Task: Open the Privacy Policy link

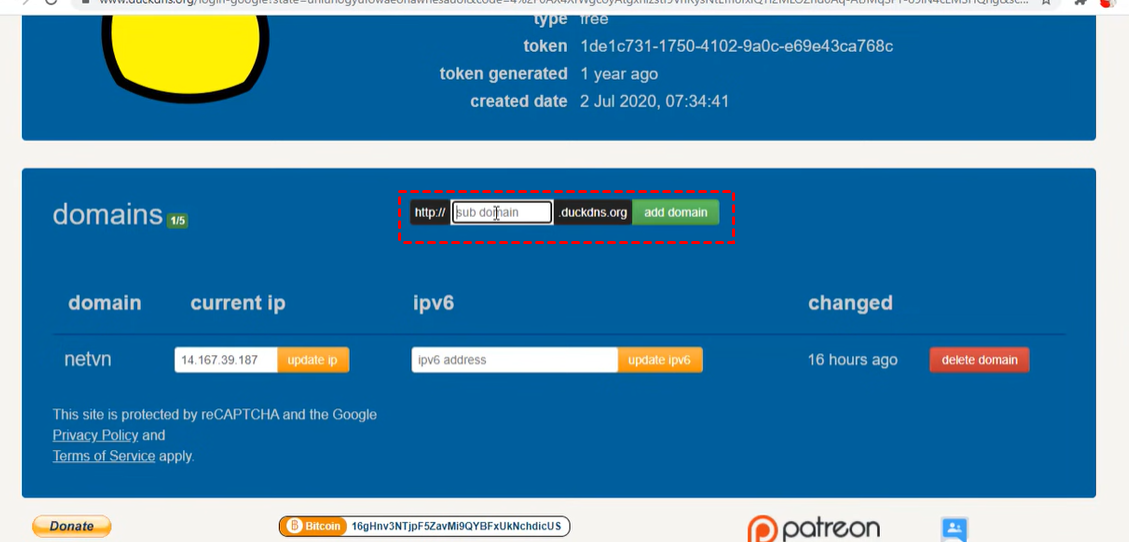Action: (x=95, y=435)
